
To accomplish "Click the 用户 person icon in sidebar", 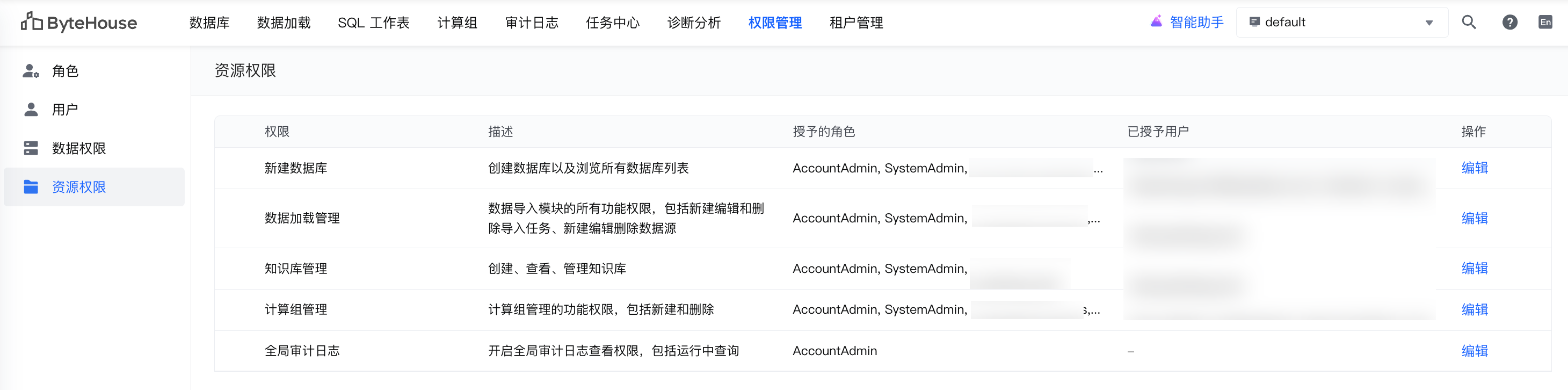I will pos(31,110).
